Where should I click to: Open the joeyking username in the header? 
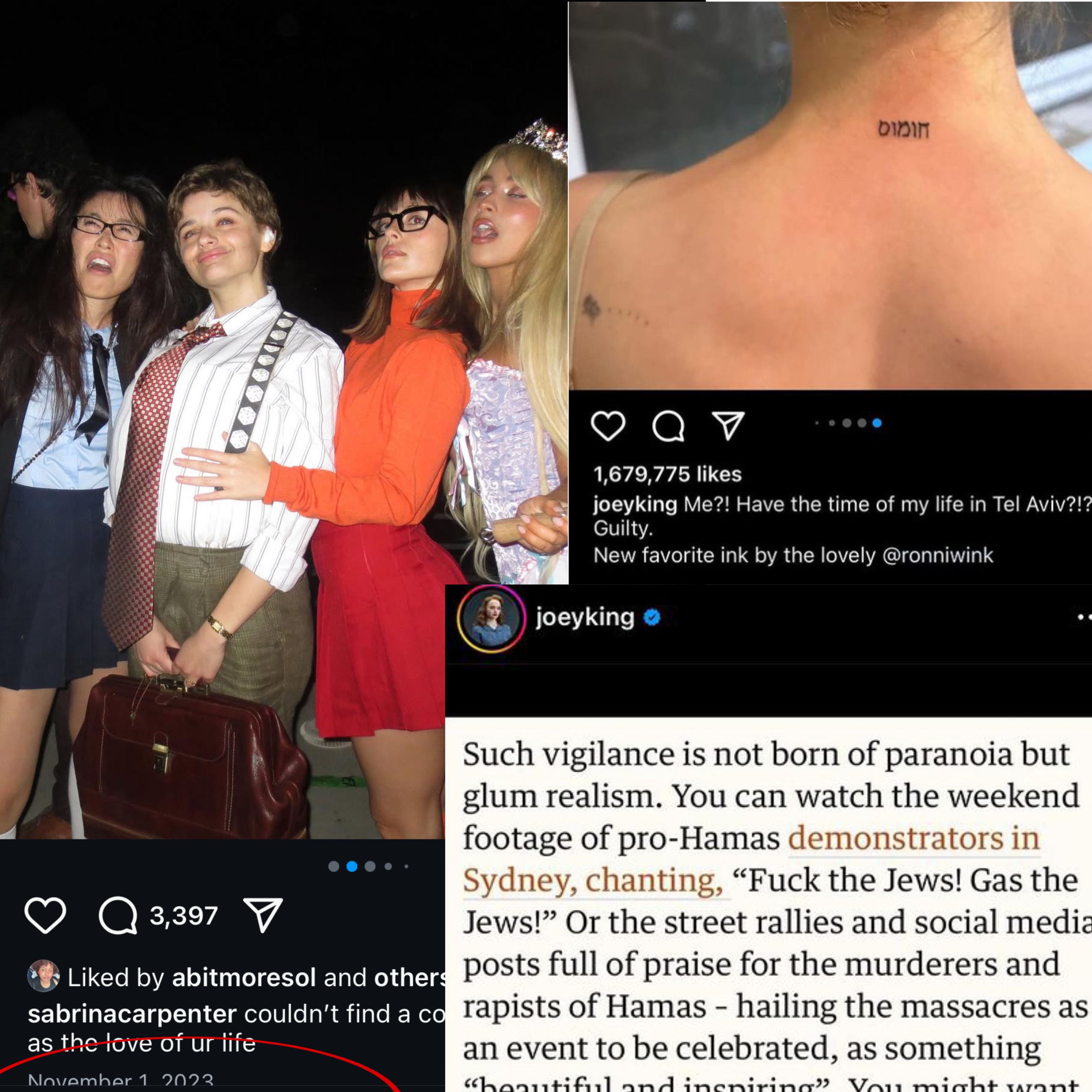click(x=585, y=617)
